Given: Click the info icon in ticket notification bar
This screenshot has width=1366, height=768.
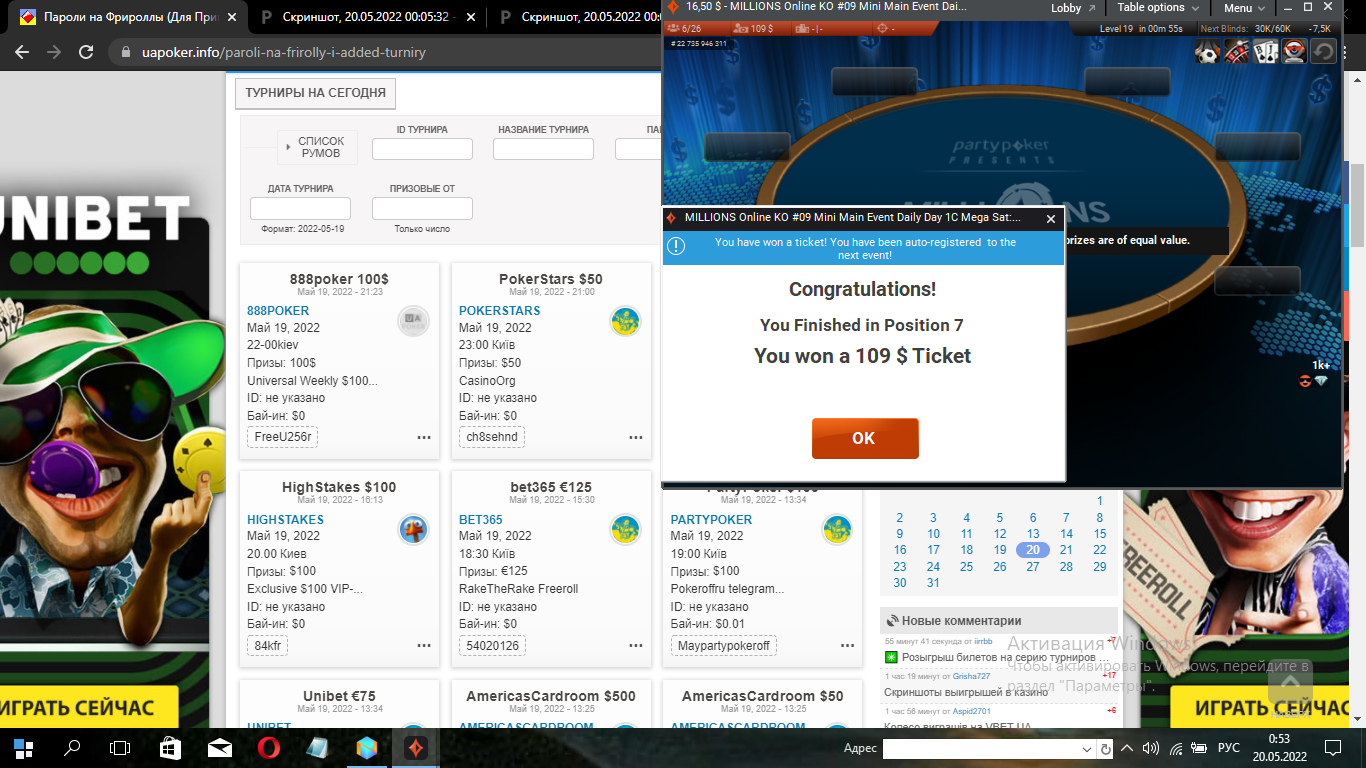Looking at the screenshot, I should tap(676, 246).
